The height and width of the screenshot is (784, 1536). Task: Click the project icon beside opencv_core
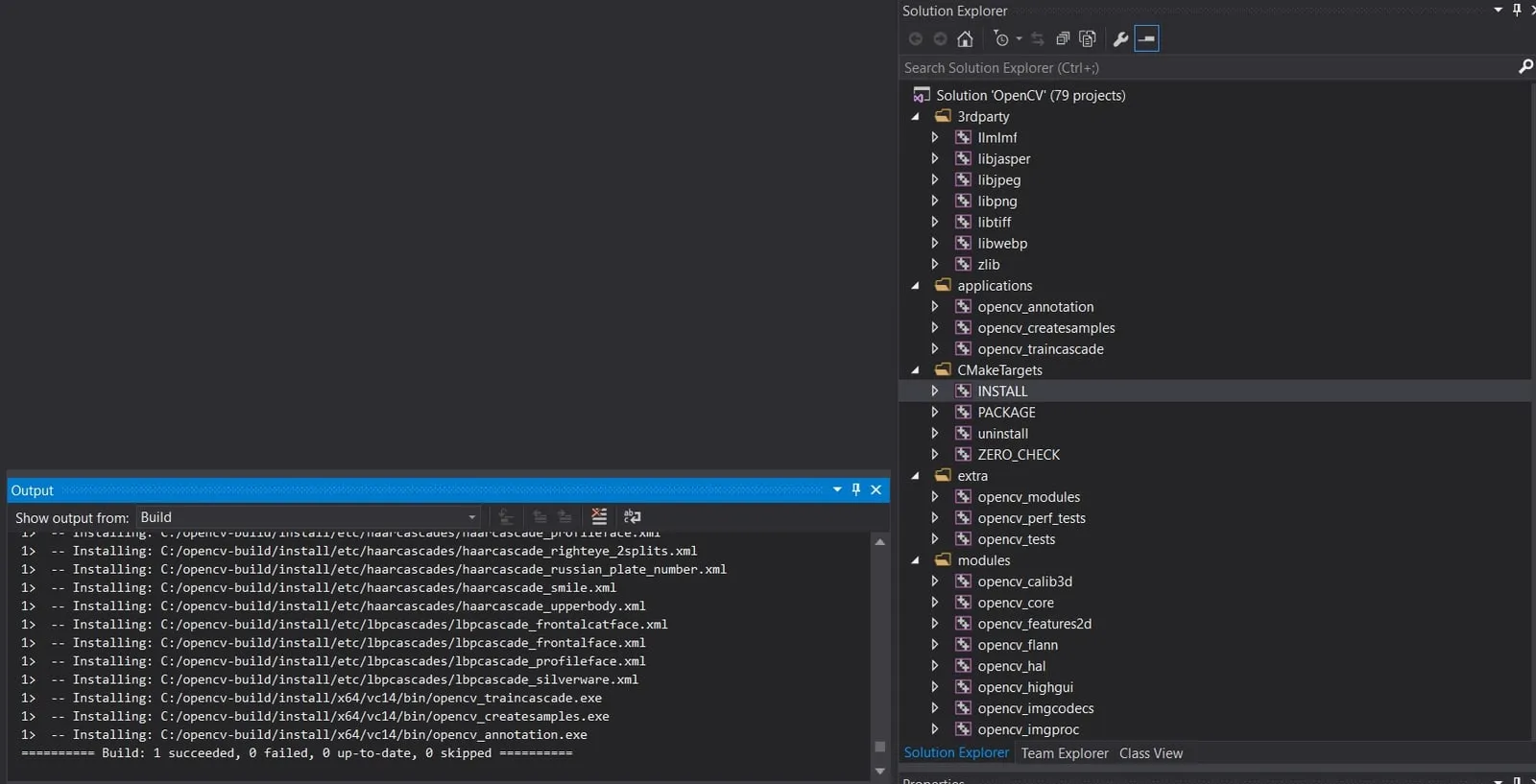(x=963, y=602)
